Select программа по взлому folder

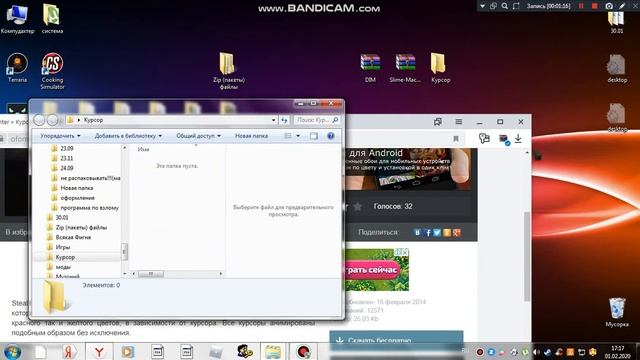click(85, 208)
